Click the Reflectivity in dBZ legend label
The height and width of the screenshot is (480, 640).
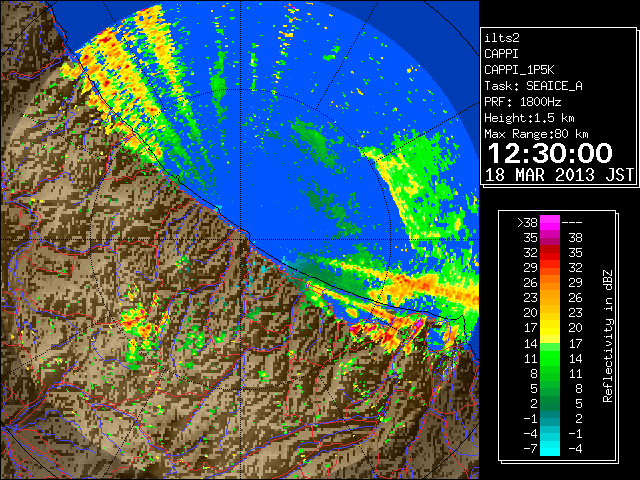tap(608, 336)
